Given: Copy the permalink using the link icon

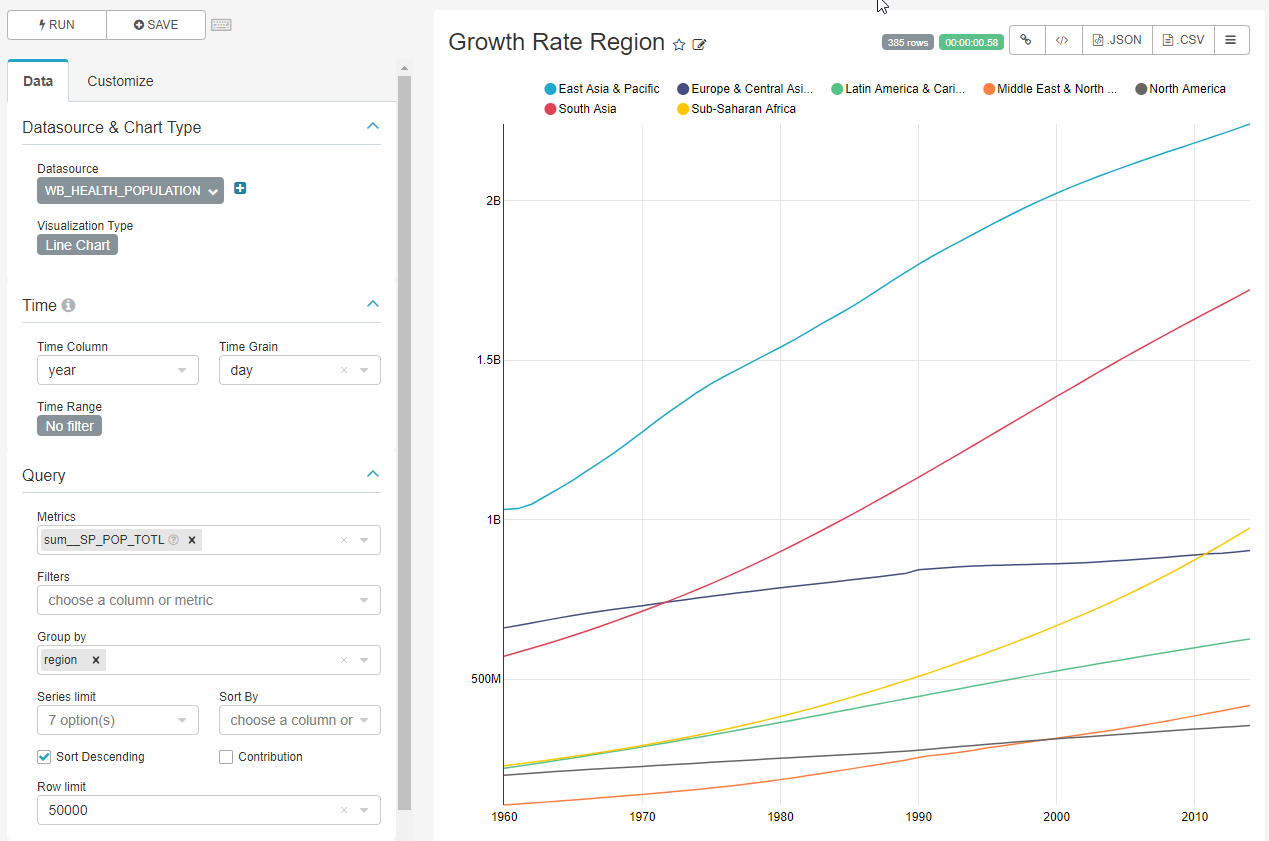Looking at the screenshot, I should (x=1026, y=40).
